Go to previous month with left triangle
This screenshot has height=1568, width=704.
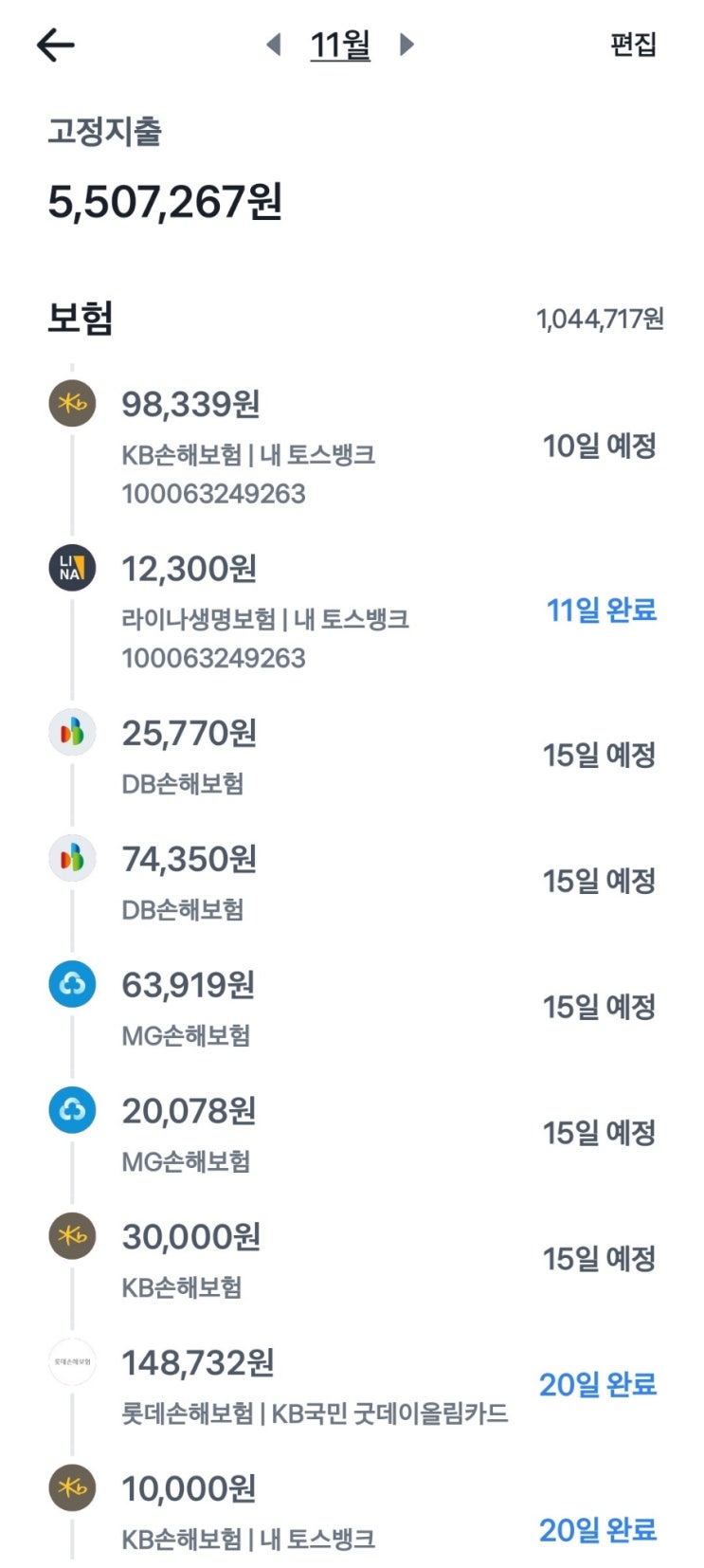click(x=274, y=45)
